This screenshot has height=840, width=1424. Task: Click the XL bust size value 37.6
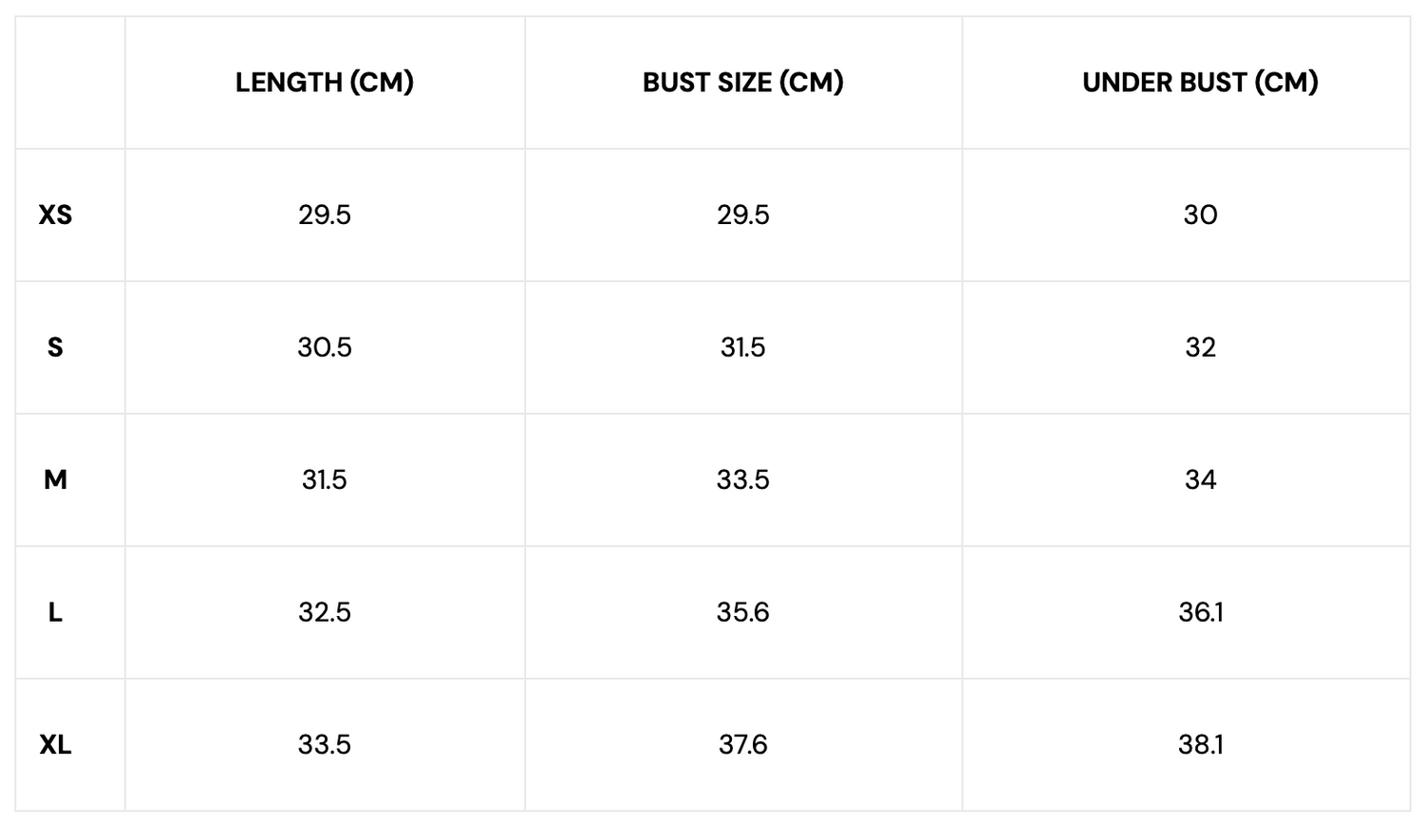pyautogui.click(x=742, y=745)
